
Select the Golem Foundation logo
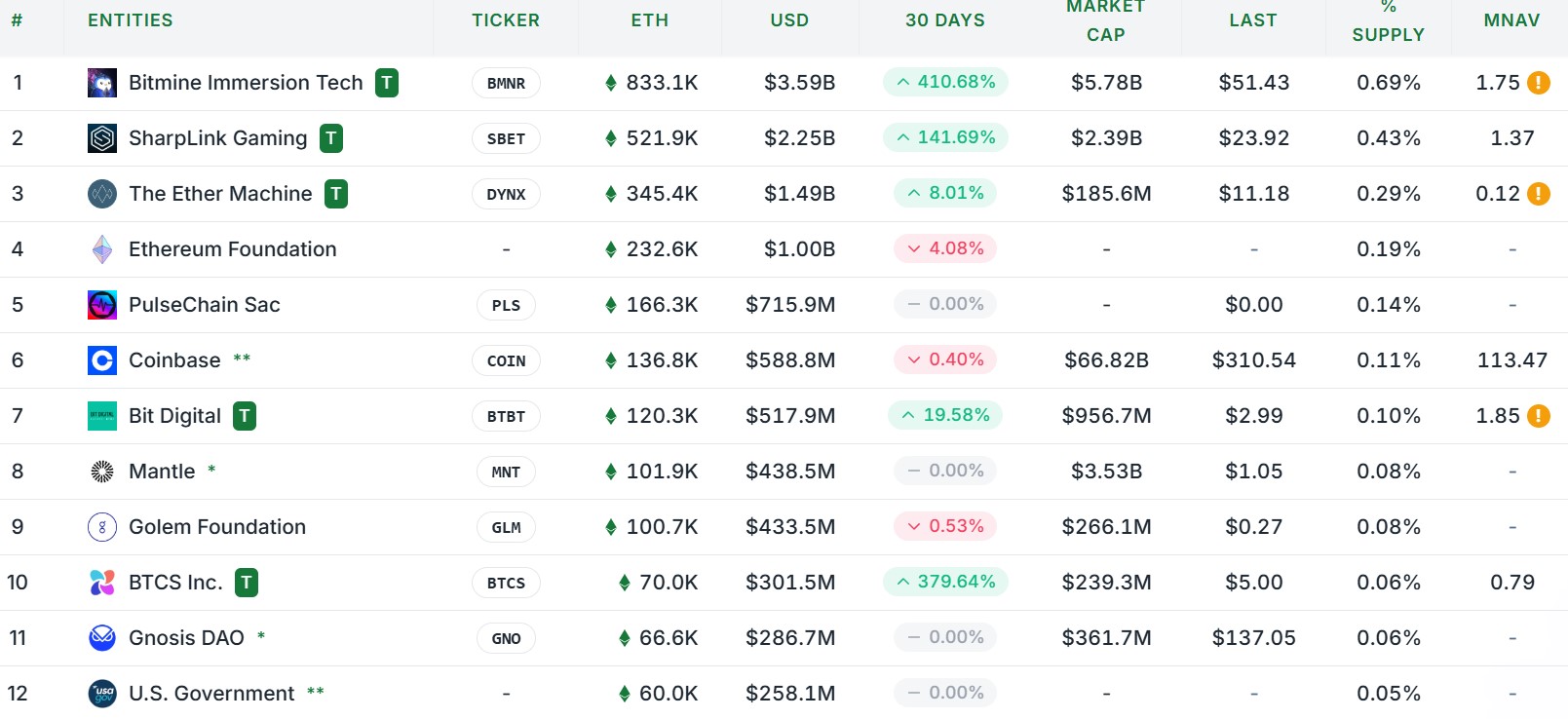[101, 527]
